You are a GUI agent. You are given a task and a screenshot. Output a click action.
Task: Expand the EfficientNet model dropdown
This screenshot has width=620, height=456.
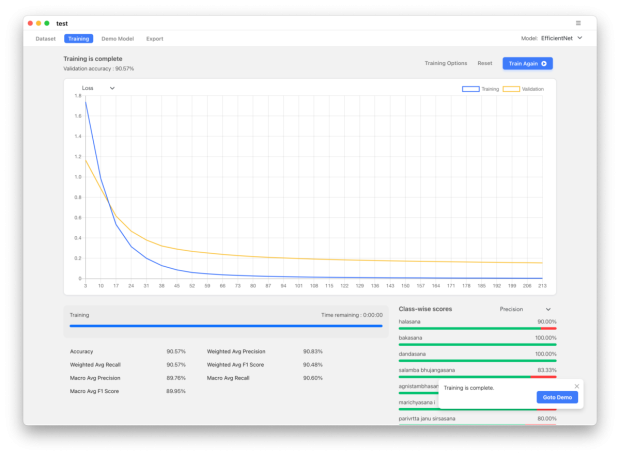[x=559, y=38]
